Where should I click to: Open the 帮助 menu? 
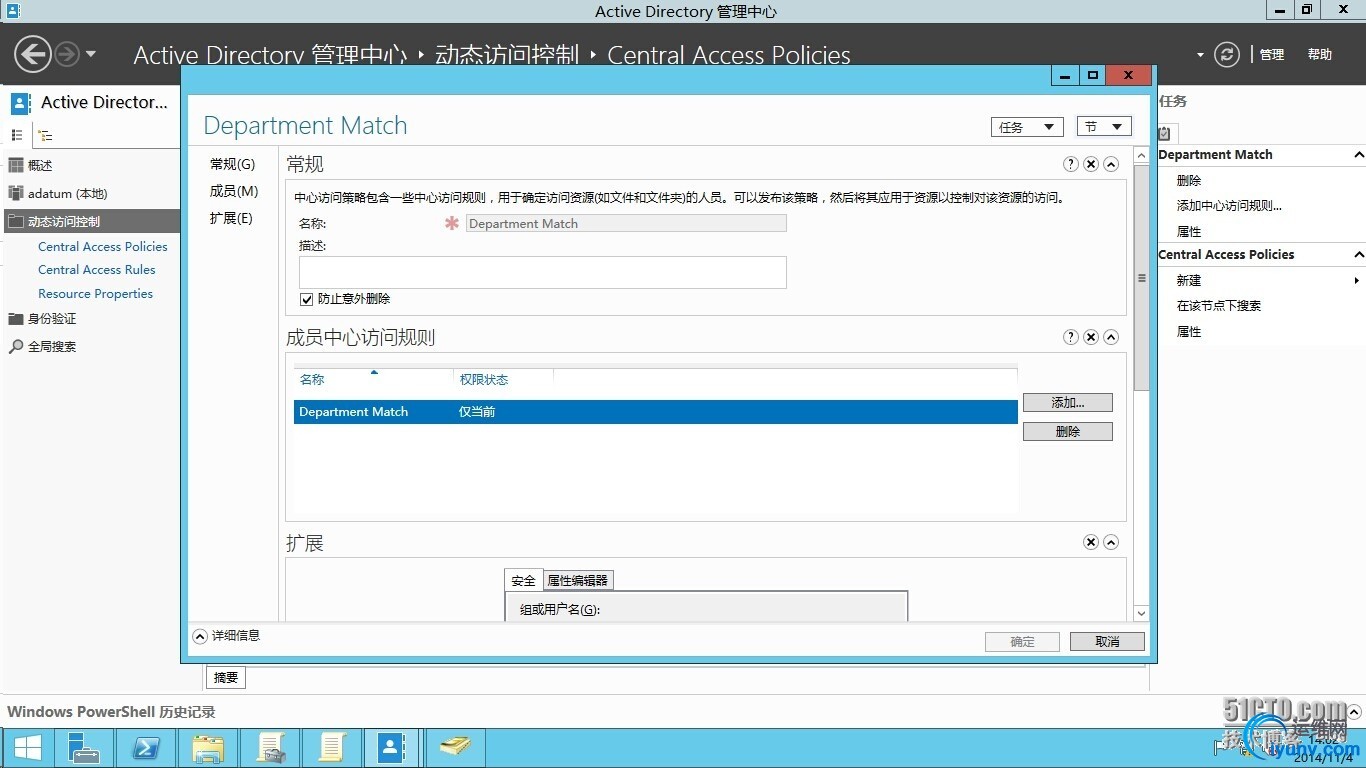pos(1320,55)
